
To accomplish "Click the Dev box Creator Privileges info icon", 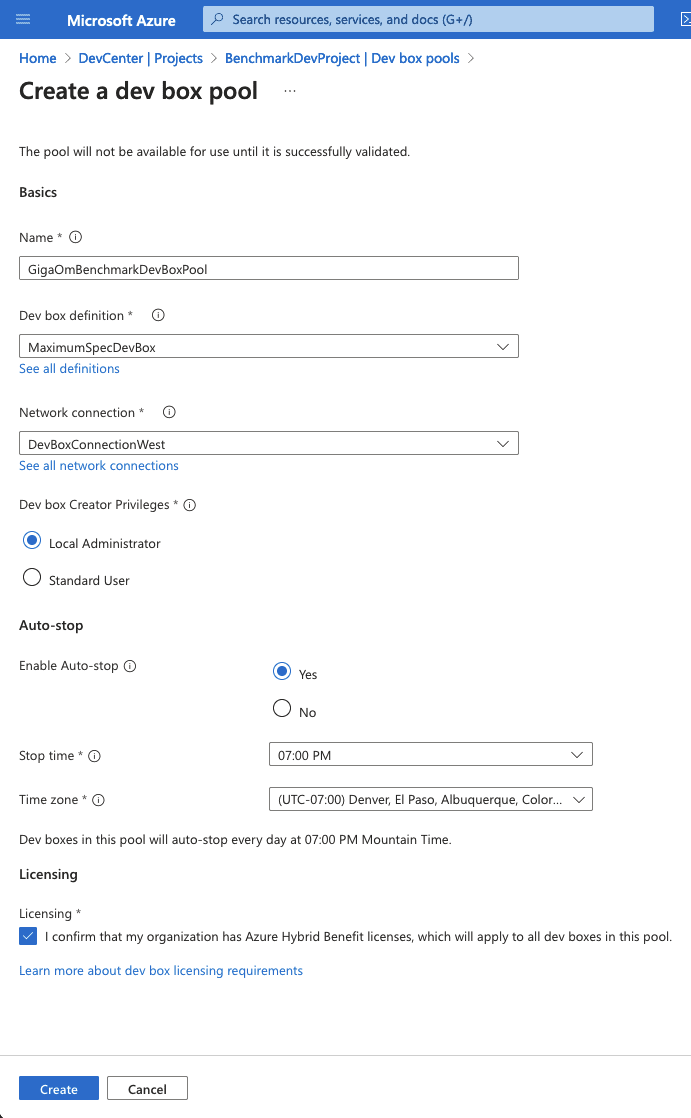I will click(189, 505).
